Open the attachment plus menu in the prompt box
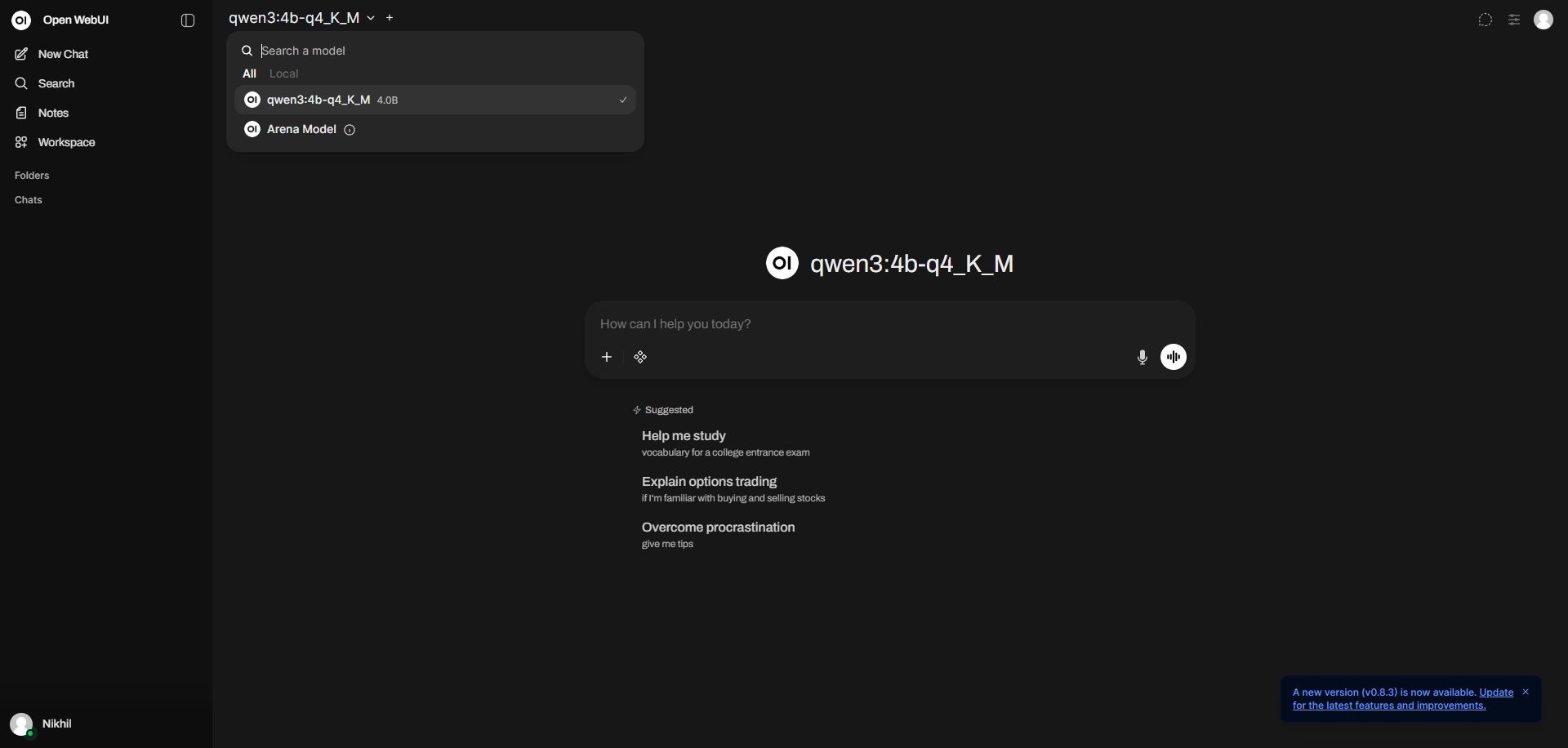This screenshot has width=1568, height=748. 607,357
